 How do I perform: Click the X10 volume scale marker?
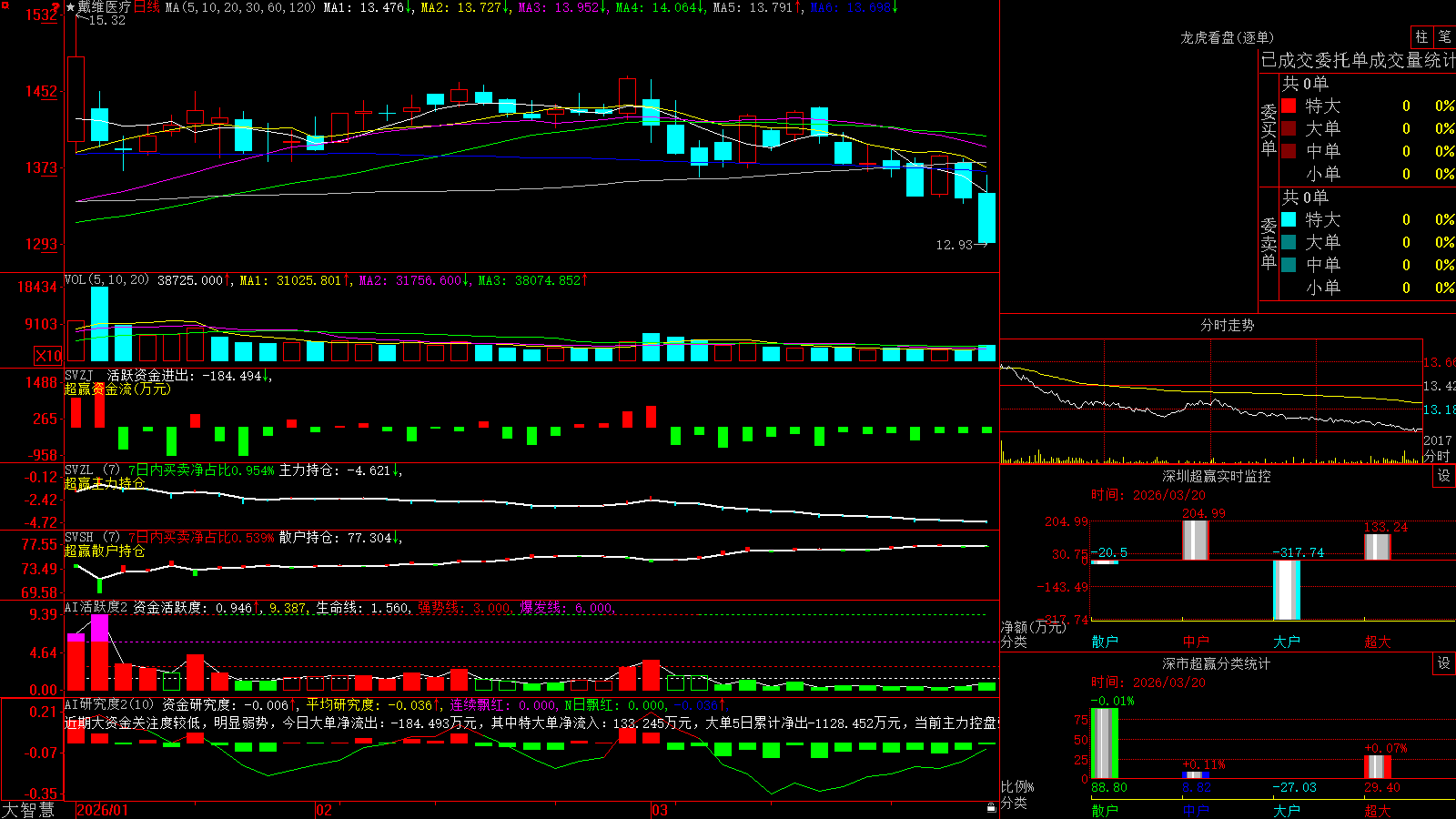click(x=48, y=356)
